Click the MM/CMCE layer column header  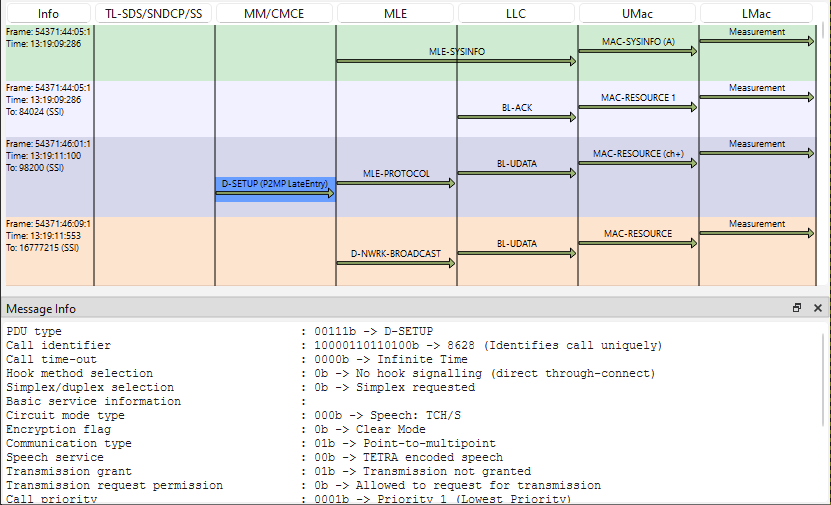coord(275,13)
